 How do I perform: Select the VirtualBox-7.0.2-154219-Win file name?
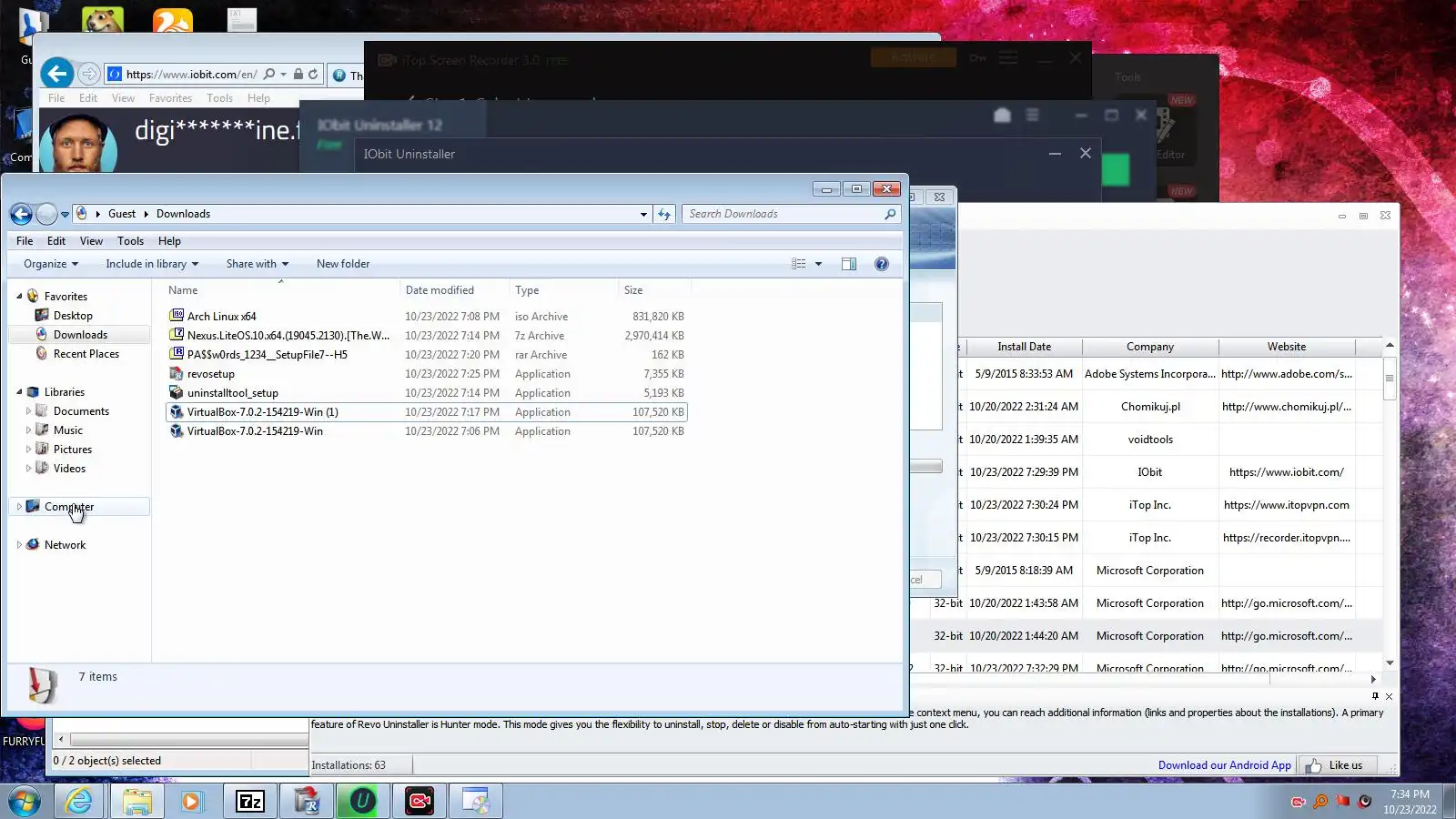click(x=255, y=431)
